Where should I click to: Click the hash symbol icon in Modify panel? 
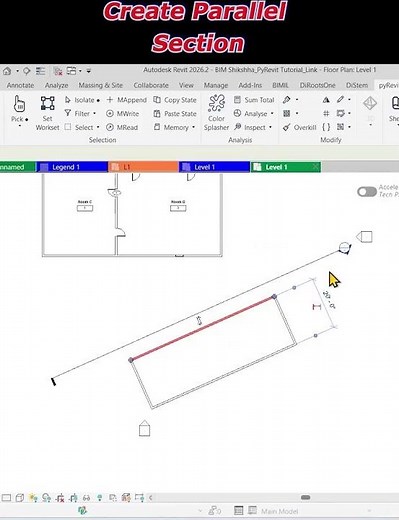[326, 114]
